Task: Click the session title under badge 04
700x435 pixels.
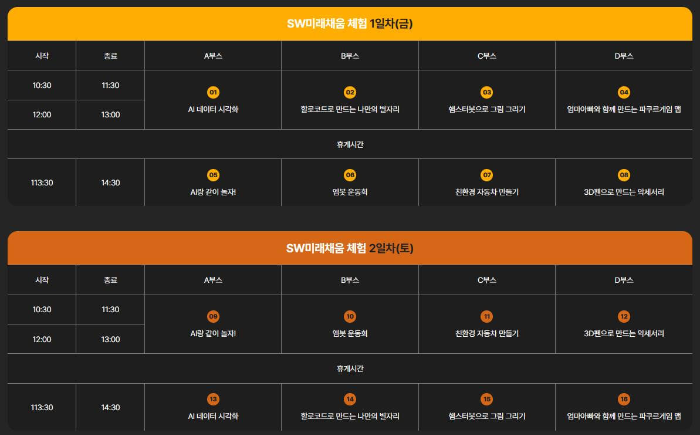Action: pos(624,109)
